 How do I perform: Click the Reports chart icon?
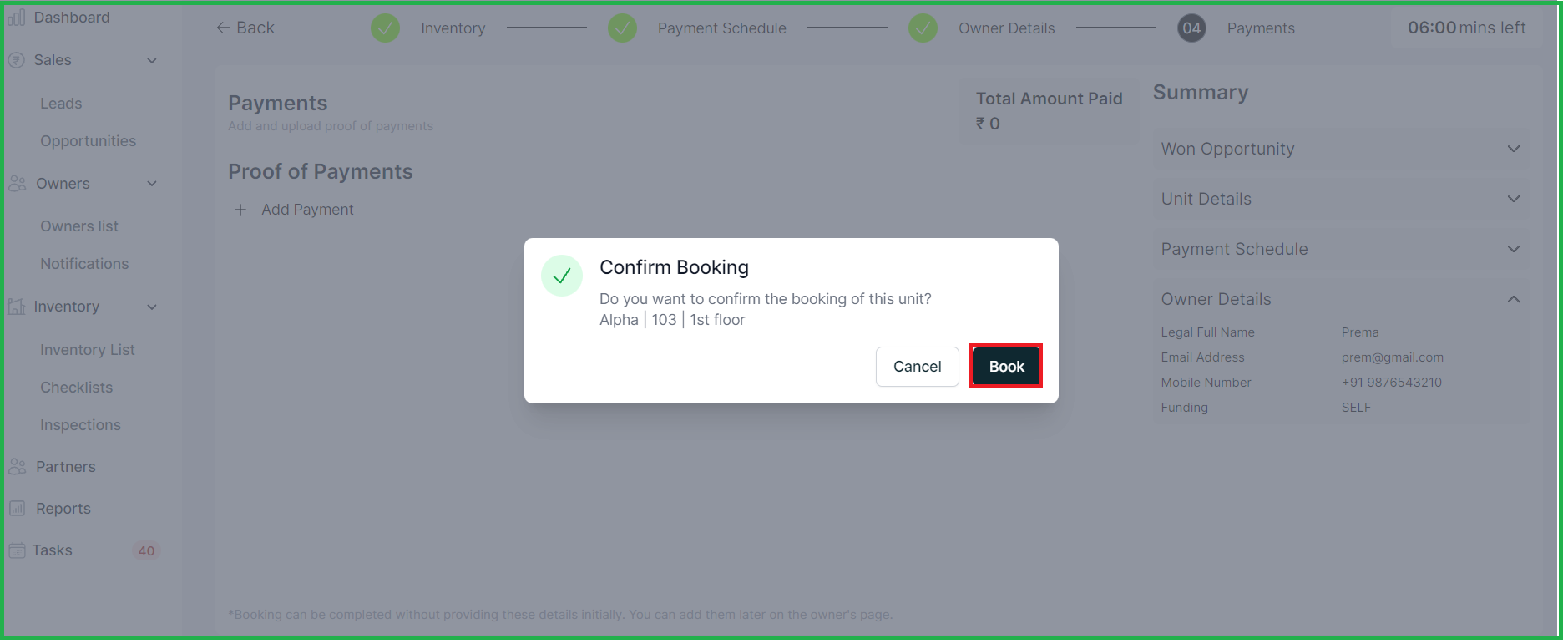(x=17, y=508)
